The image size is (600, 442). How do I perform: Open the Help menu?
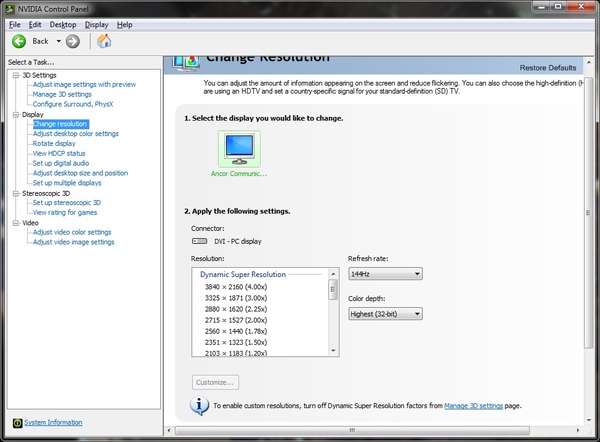[x=124, y=25]
